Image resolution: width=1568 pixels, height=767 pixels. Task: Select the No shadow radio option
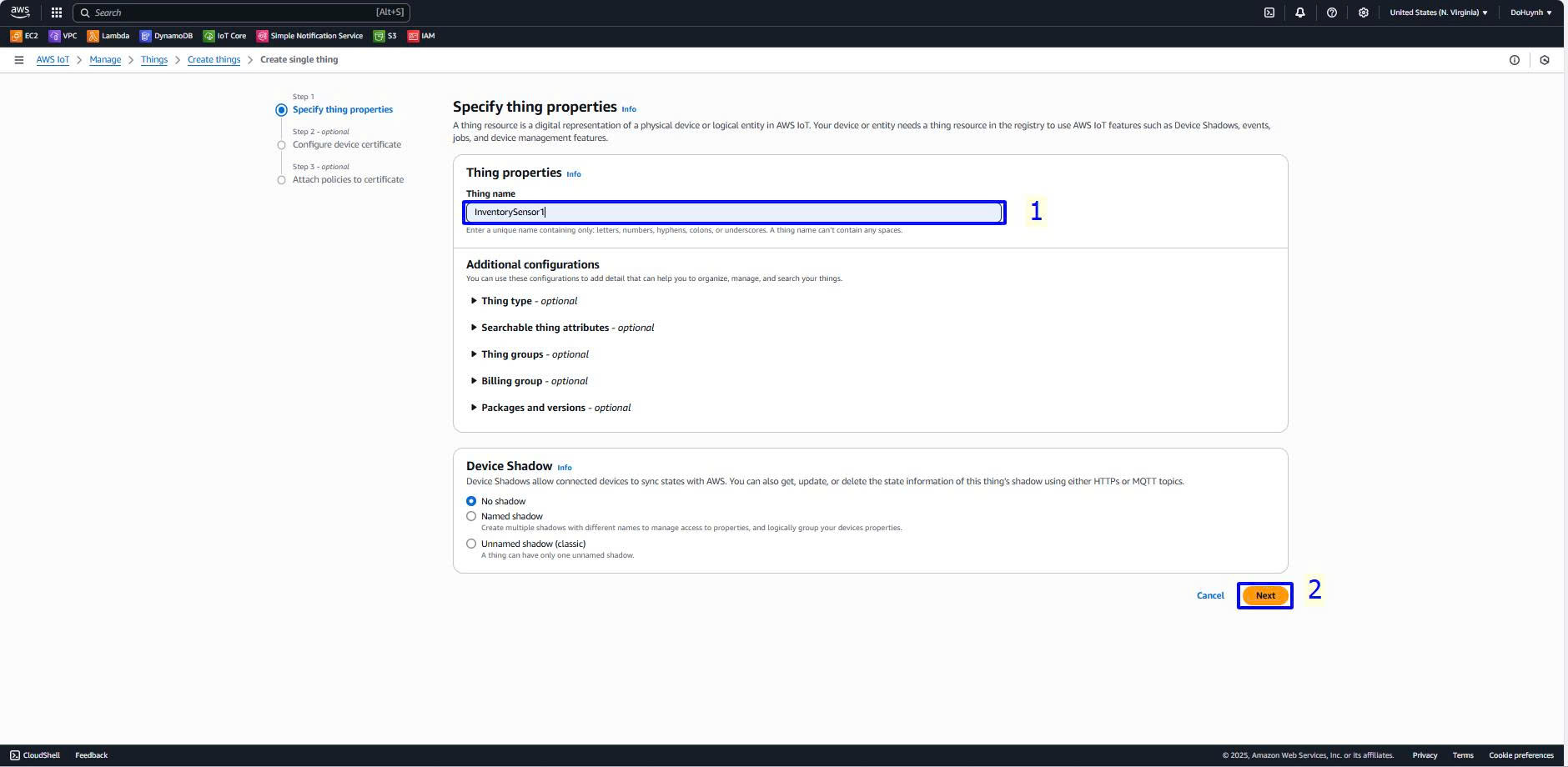pyautogui.click(x=471, y=501)
